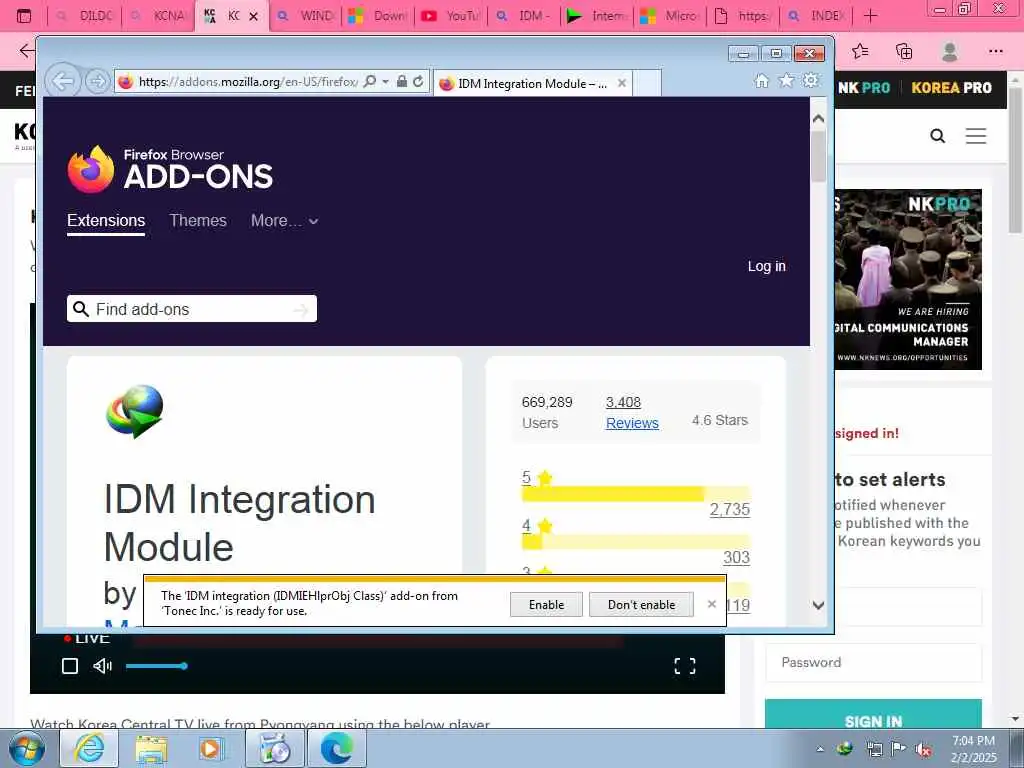Switch to the WIND Edge tab
This screenshot has width=1024, height=768.
[305, 16]
